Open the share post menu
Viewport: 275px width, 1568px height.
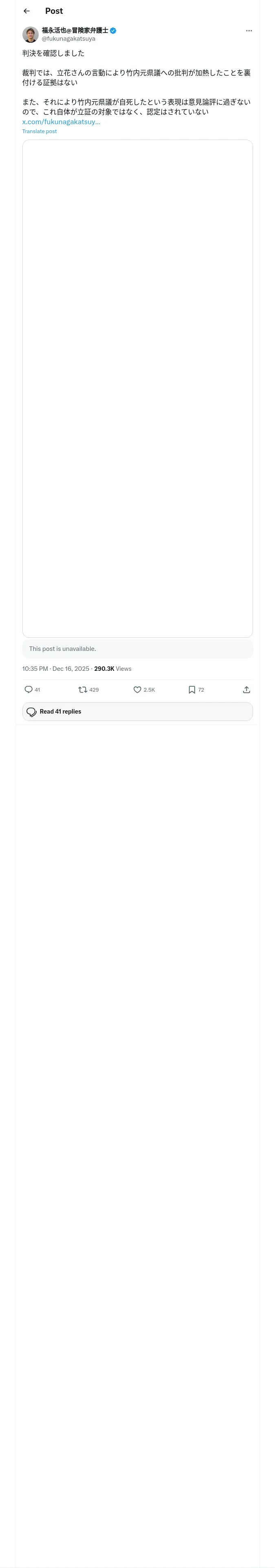point(246,690)
